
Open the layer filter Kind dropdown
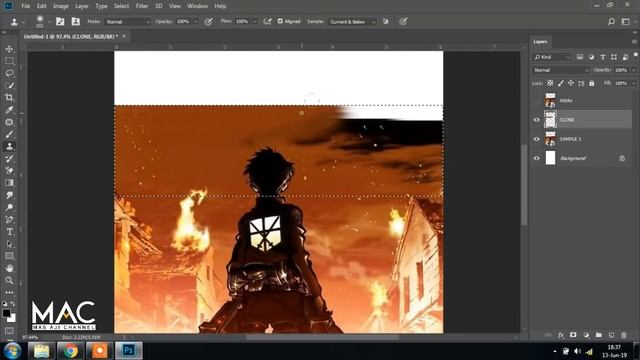551,57
